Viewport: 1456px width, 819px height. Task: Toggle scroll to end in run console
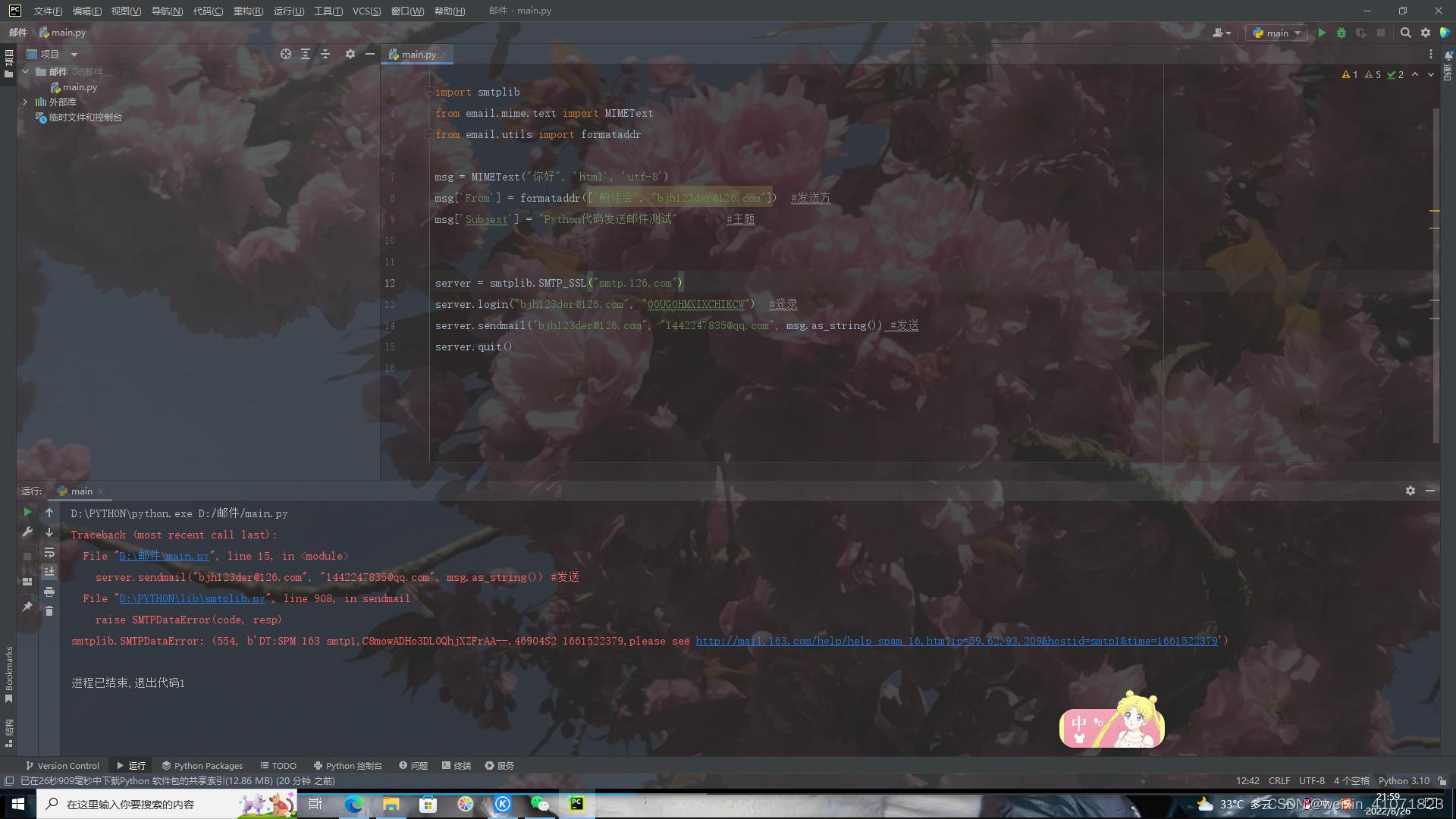point(49,572)
